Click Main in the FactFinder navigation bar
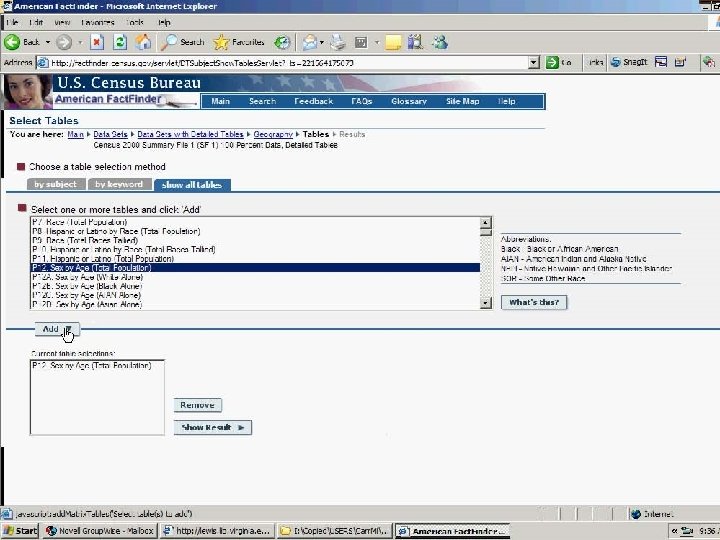The height and width of the screenshot is (540, 720). click(220, 101)
